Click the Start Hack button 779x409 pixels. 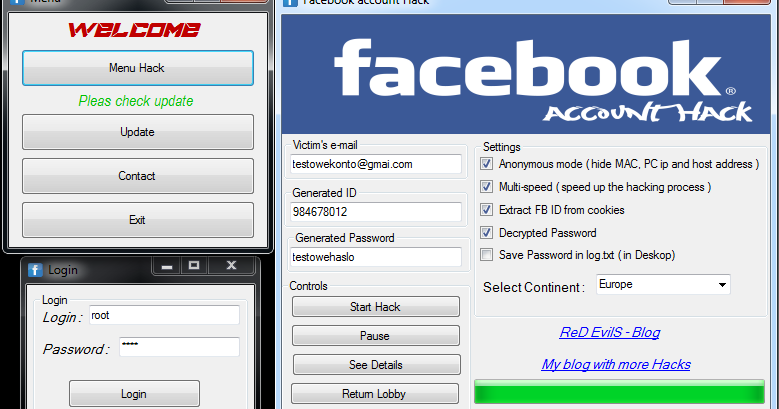[376, 307]
